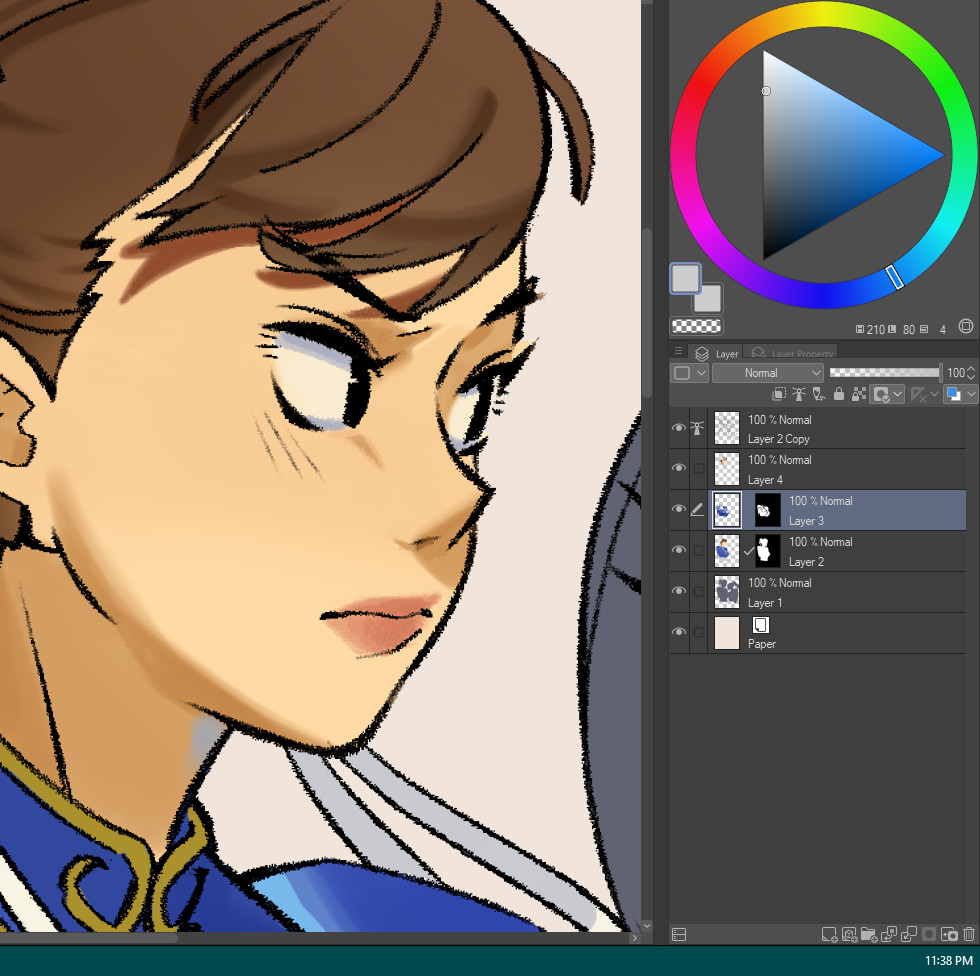Hide the Paper layer

pyautogui.click(x=679, y=632)
